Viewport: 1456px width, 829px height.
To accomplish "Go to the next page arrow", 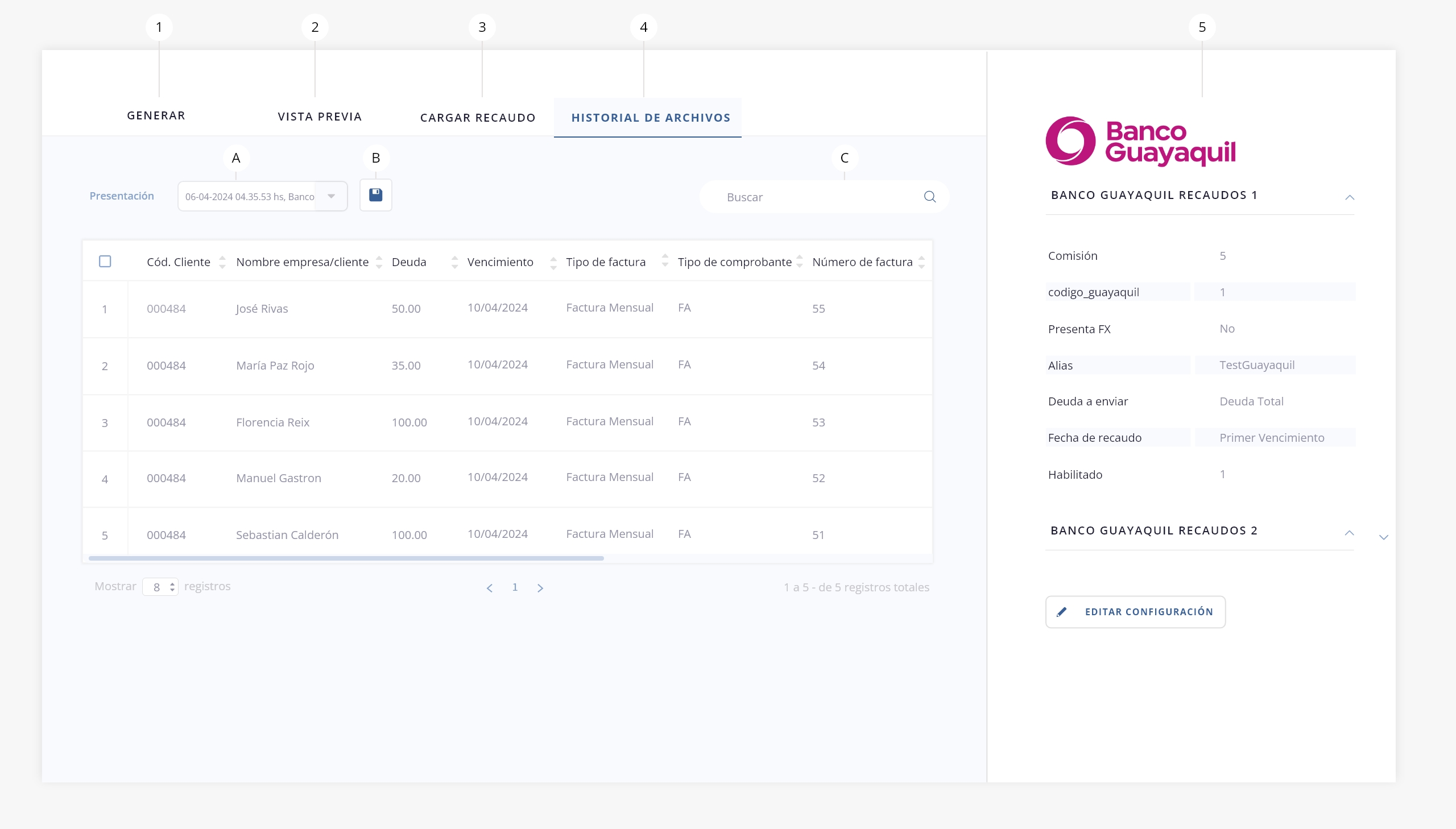I will 540,588.
